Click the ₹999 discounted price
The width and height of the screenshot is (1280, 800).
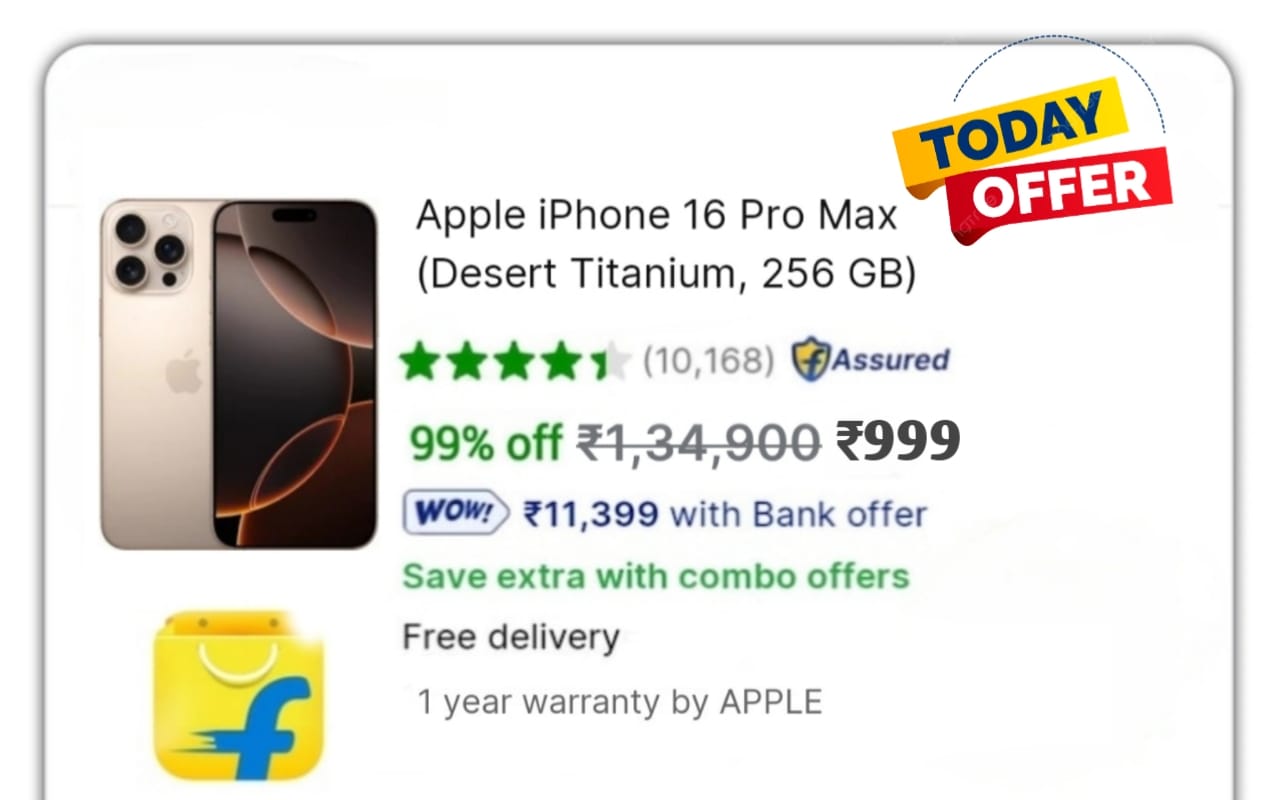[x=898, y=440]
